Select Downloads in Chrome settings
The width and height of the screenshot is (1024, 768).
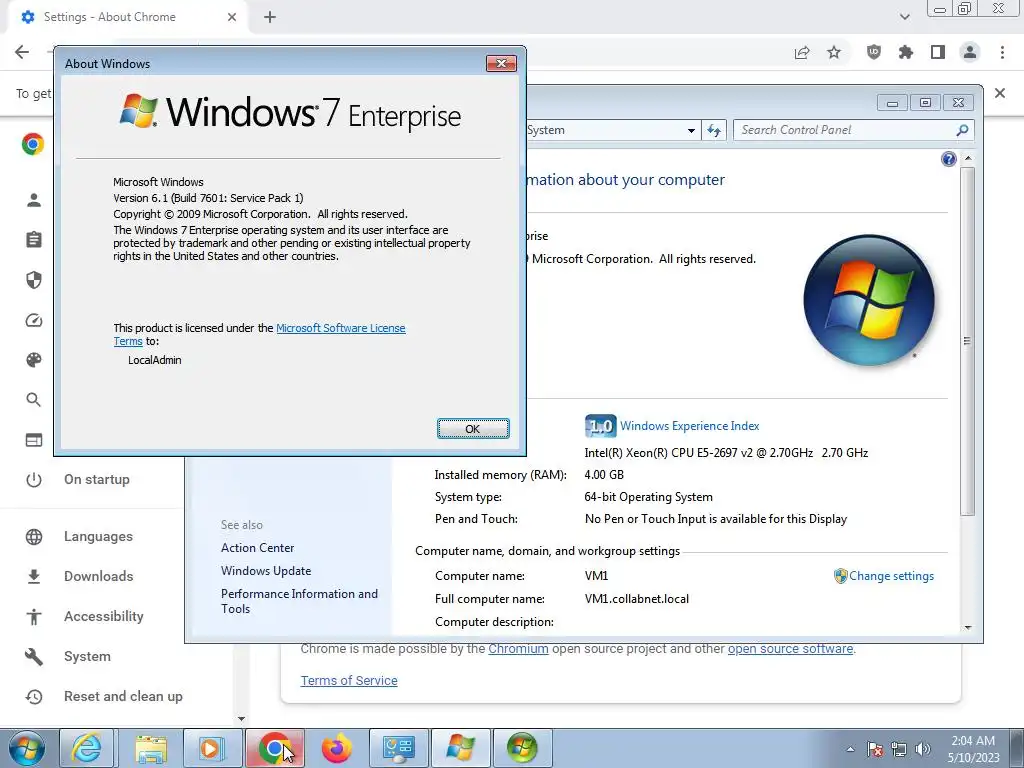pyautogui.click(x=98, y=577)
